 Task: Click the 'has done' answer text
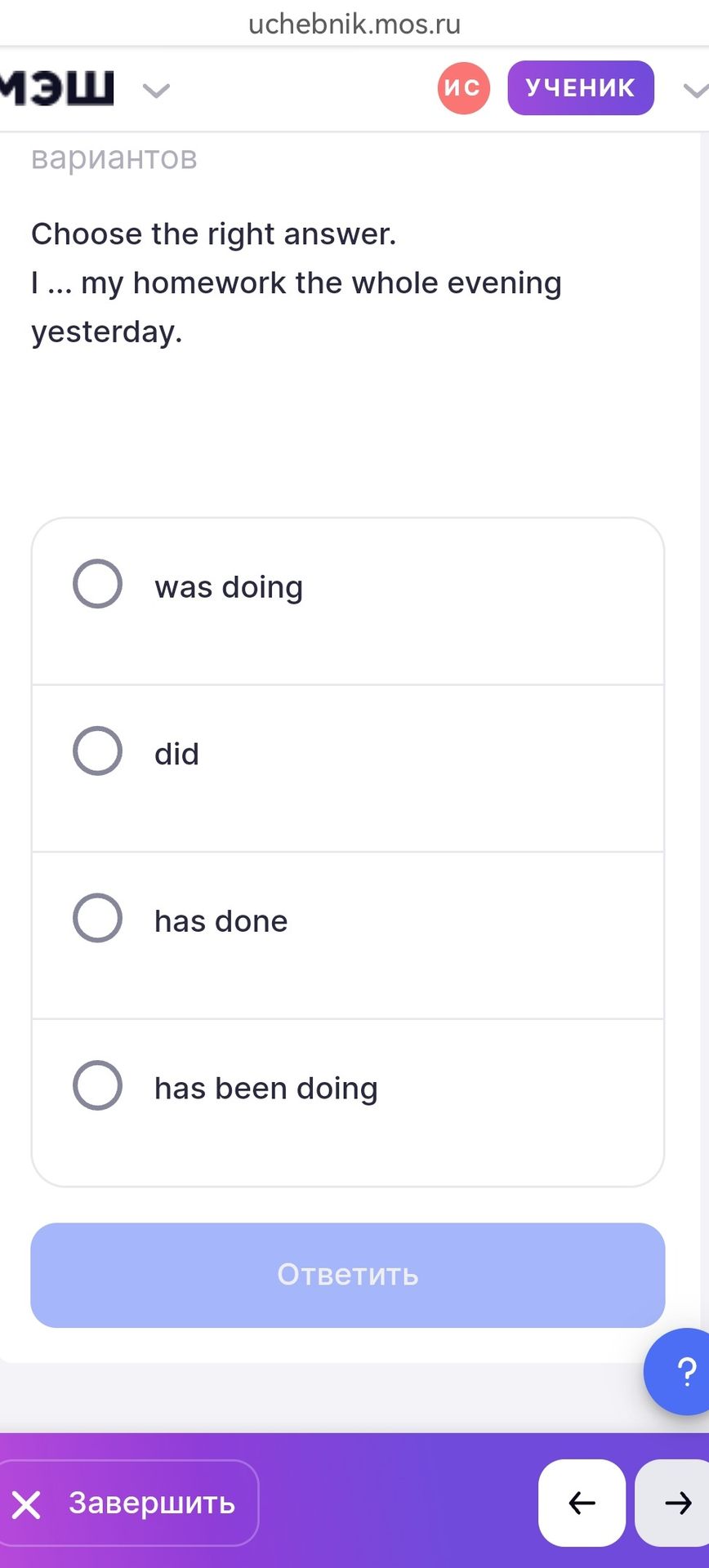[x=221, y=921]
